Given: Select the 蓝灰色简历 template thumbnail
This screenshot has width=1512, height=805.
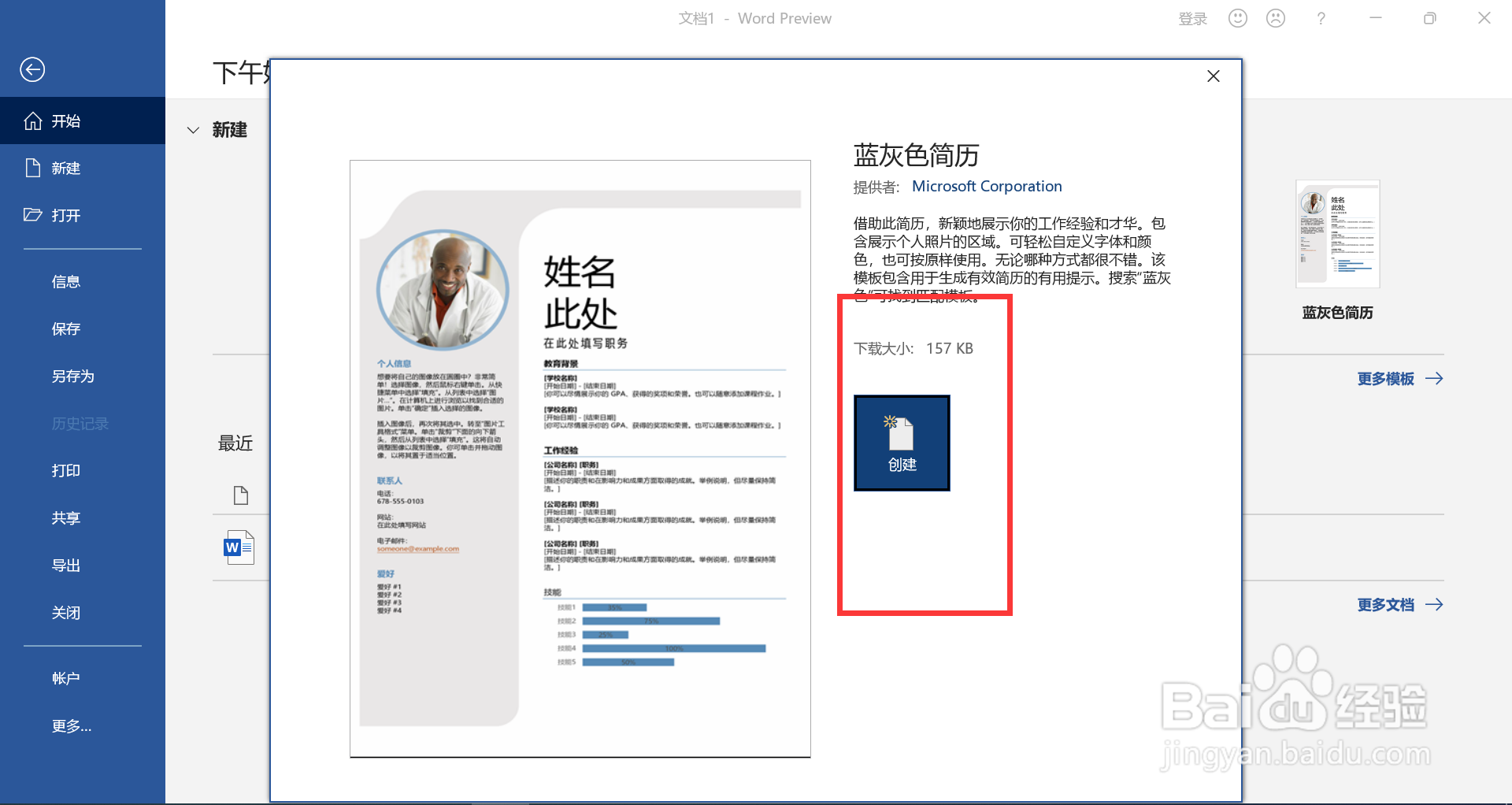Looking at the screenshot, I should pos(1337,234).
